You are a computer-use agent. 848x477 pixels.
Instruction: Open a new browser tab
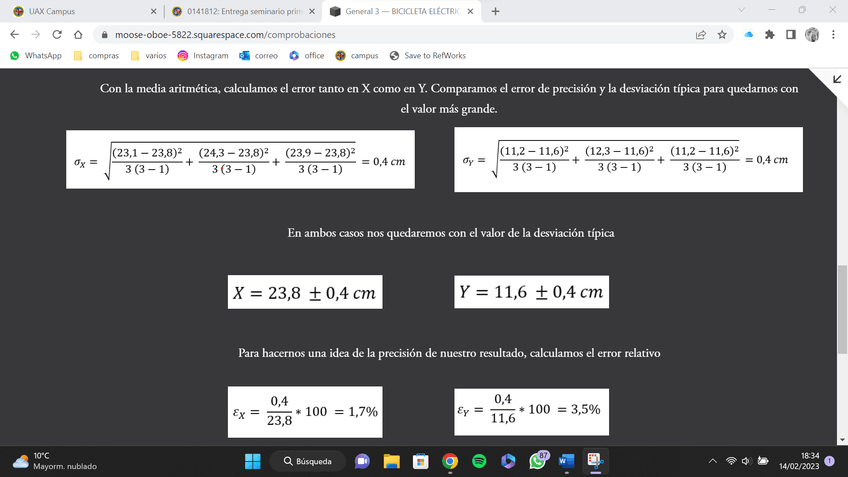(x=495, y=11)
